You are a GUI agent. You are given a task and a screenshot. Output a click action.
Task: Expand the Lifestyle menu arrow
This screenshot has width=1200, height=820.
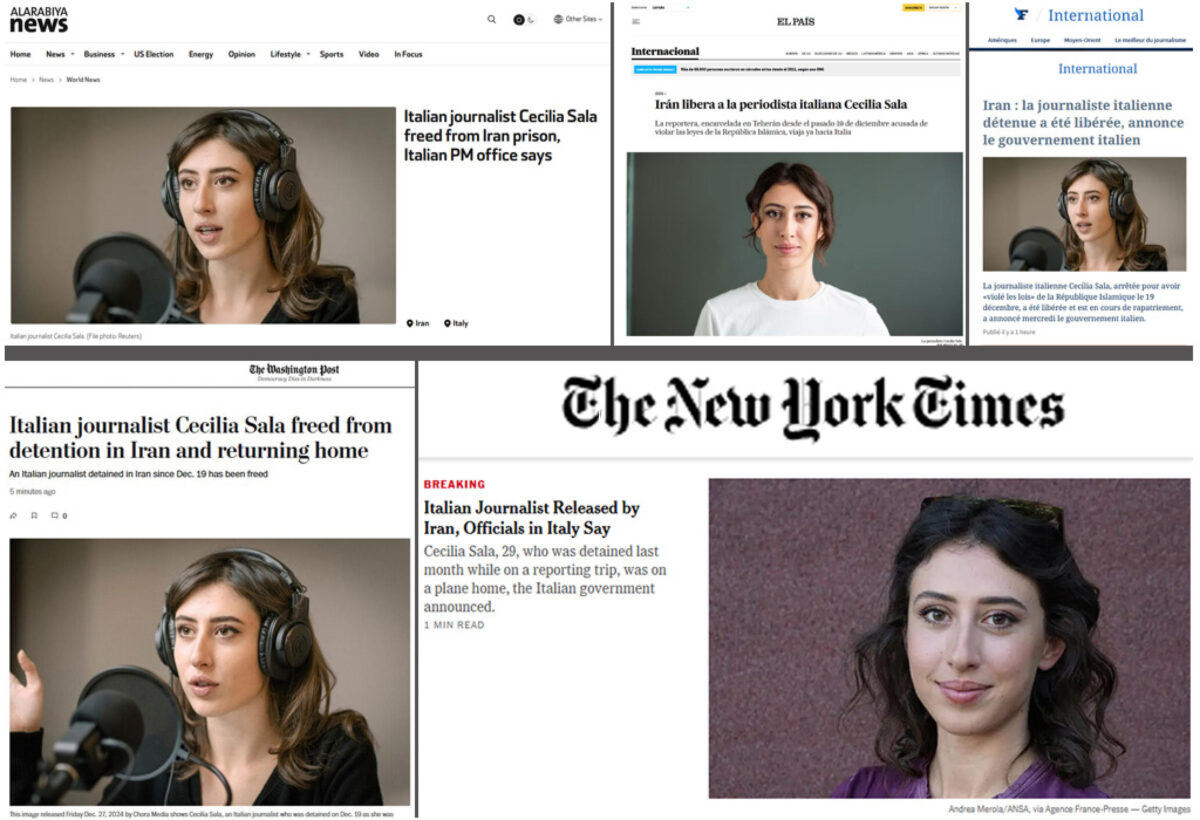coord(308,54)
